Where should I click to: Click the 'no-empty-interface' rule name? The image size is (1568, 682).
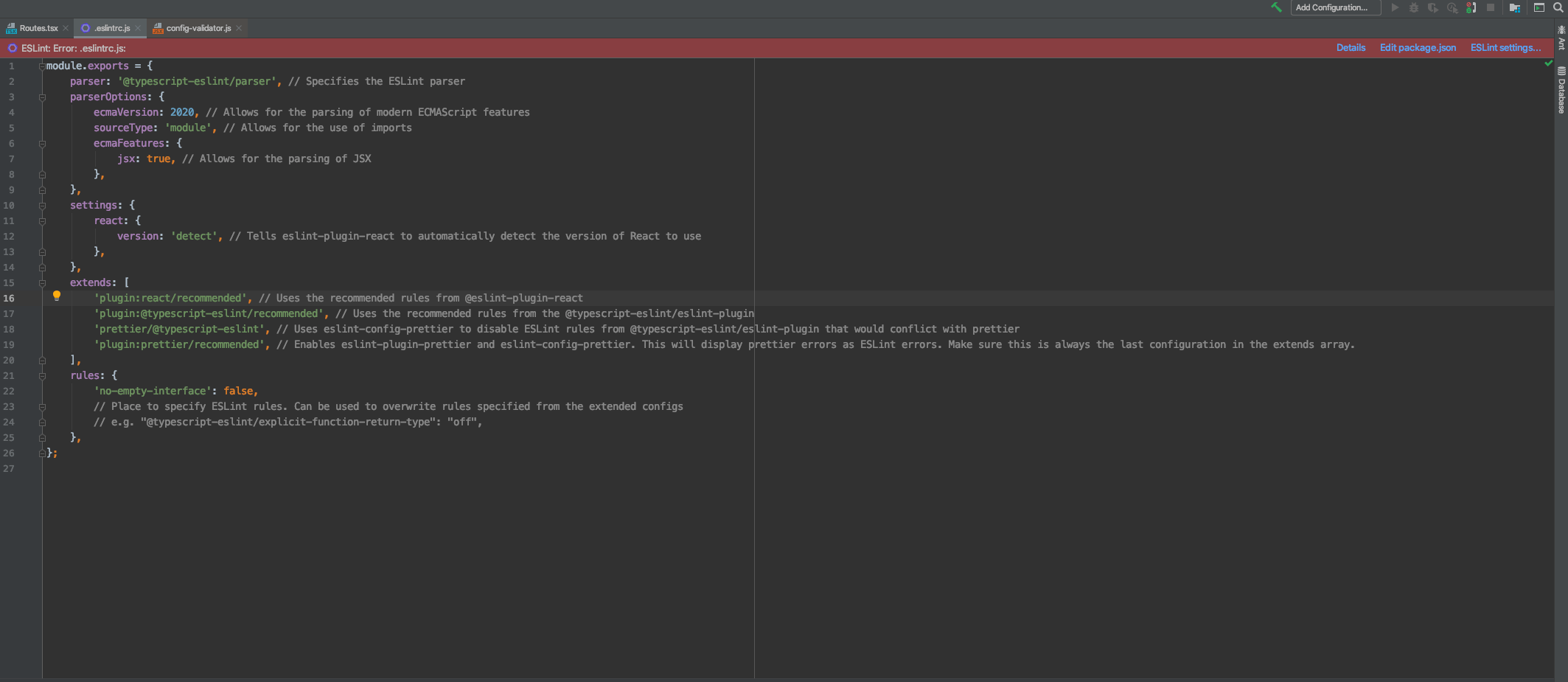point(153,392)
